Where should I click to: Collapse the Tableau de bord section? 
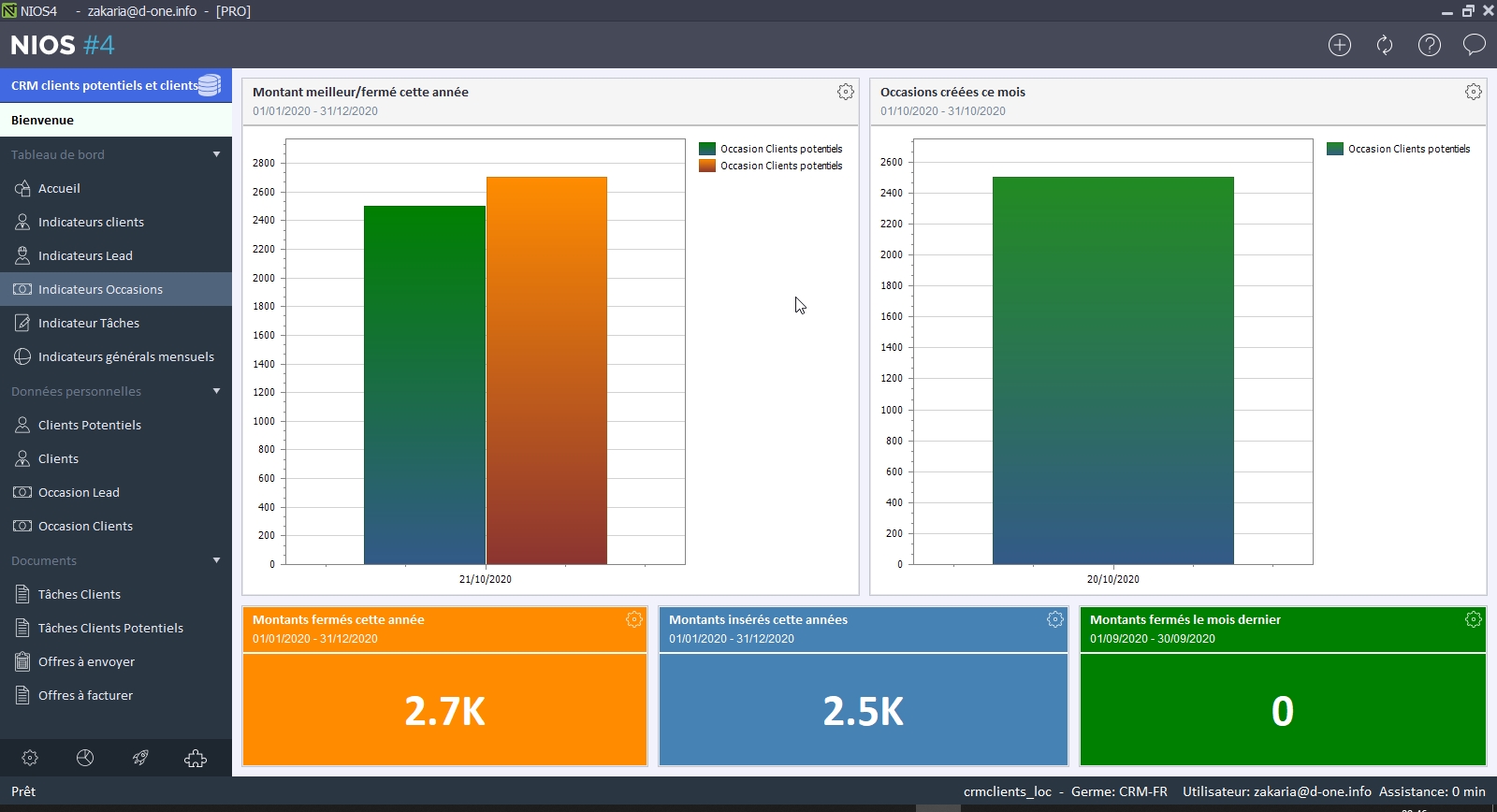pos(216,154)
